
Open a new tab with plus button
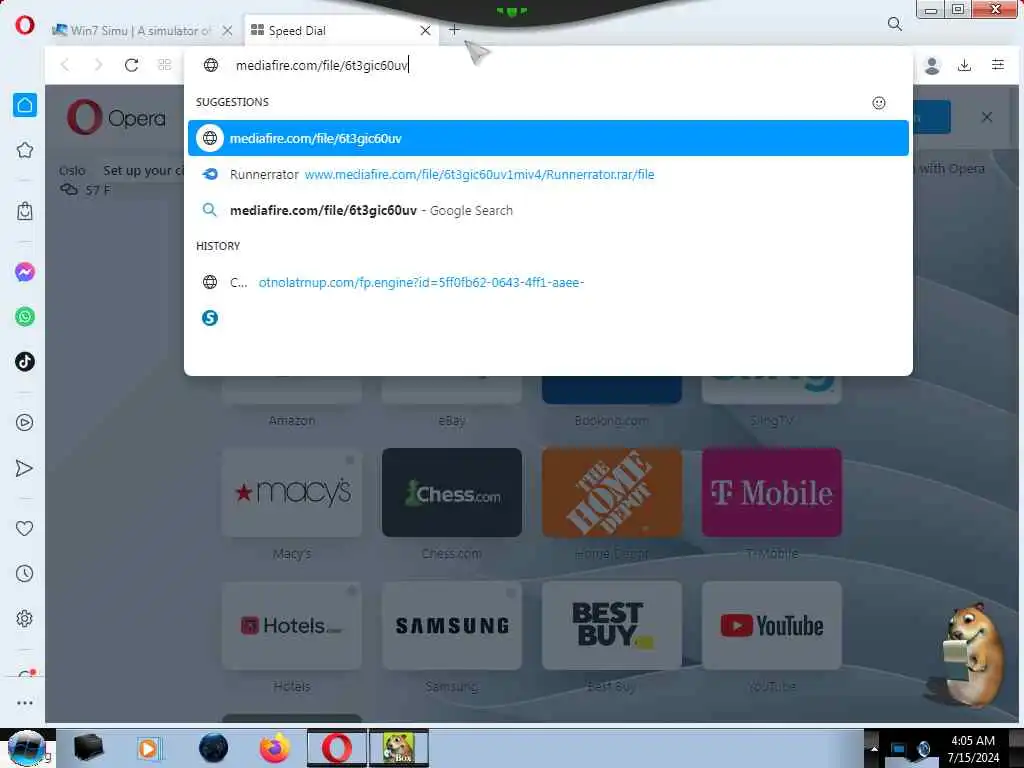tap(455, 29)
